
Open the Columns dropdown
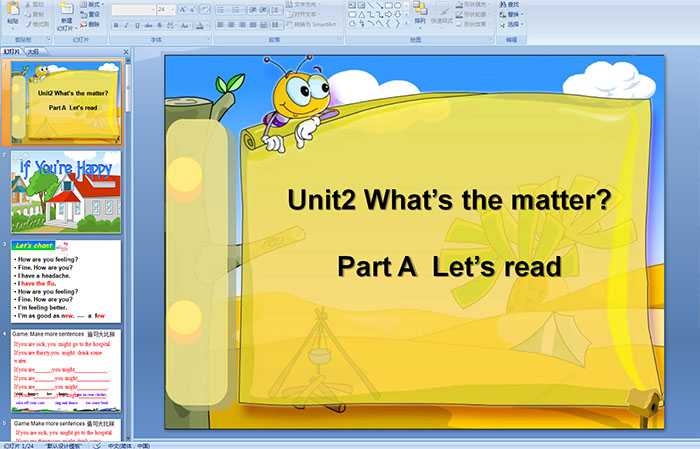click(x=276, y=25)
